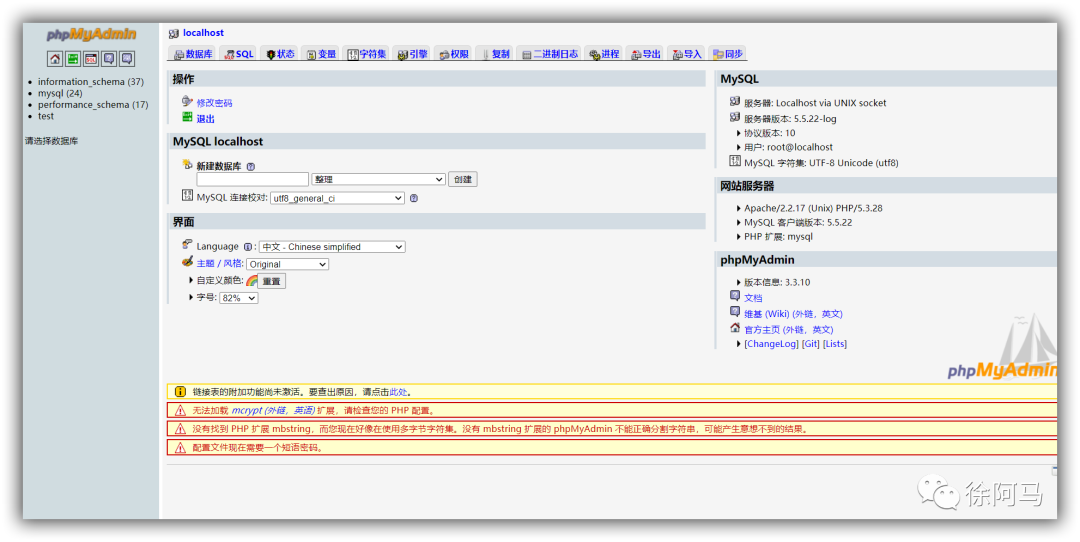Click the rainbow color picker icon
The height and width of the screenshot is (542, 1080).
[x=251, y=281]
